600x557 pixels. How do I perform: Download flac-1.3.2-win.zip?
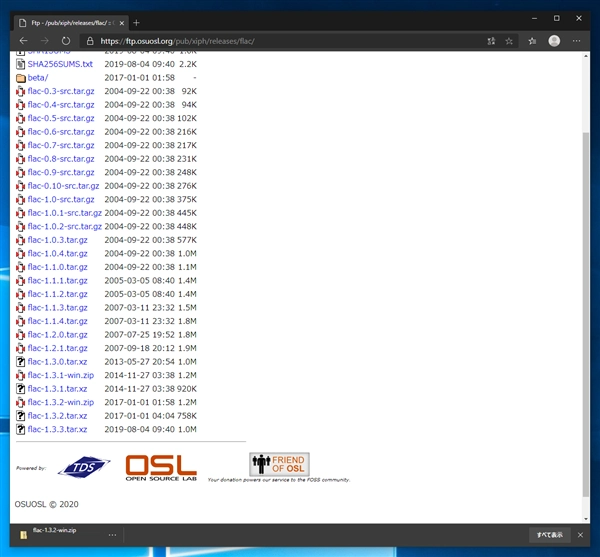[x=61, y=402]
